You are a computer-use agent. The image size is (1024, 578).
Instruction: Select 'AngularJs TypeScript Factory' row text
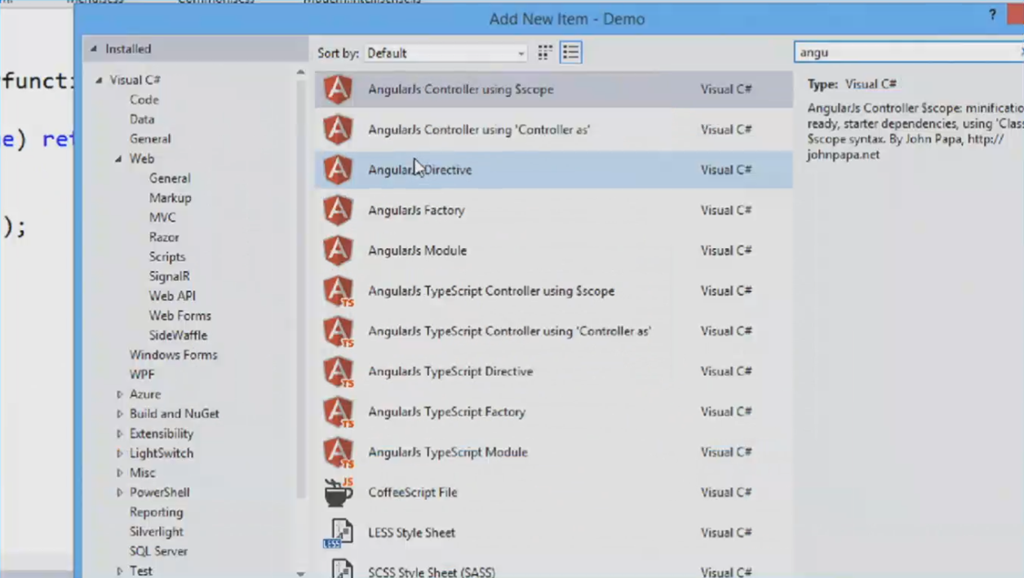pyautogui.click(x=447, y=412)
